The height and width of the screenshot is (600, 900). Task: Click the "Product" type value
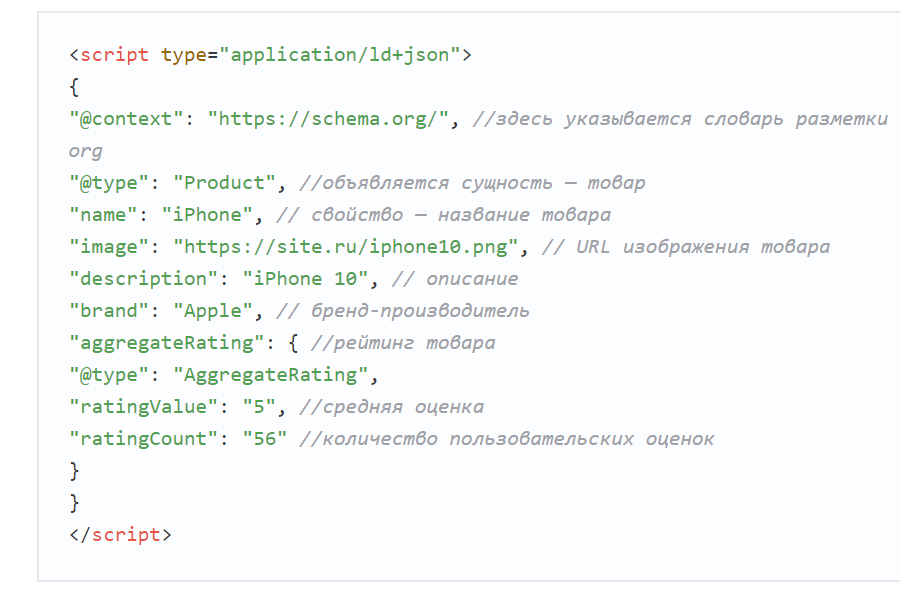(x=224, y=182)
